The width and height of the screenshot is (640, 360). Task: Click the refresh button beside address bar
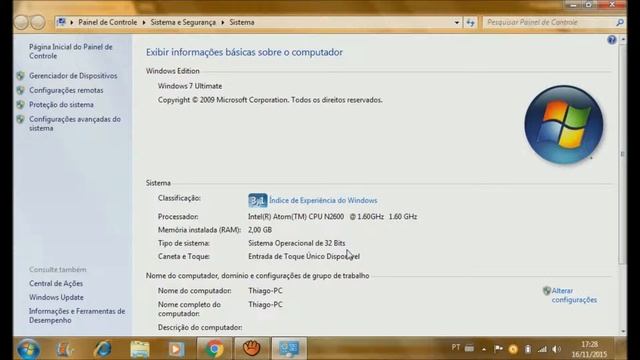coord(470,22)
